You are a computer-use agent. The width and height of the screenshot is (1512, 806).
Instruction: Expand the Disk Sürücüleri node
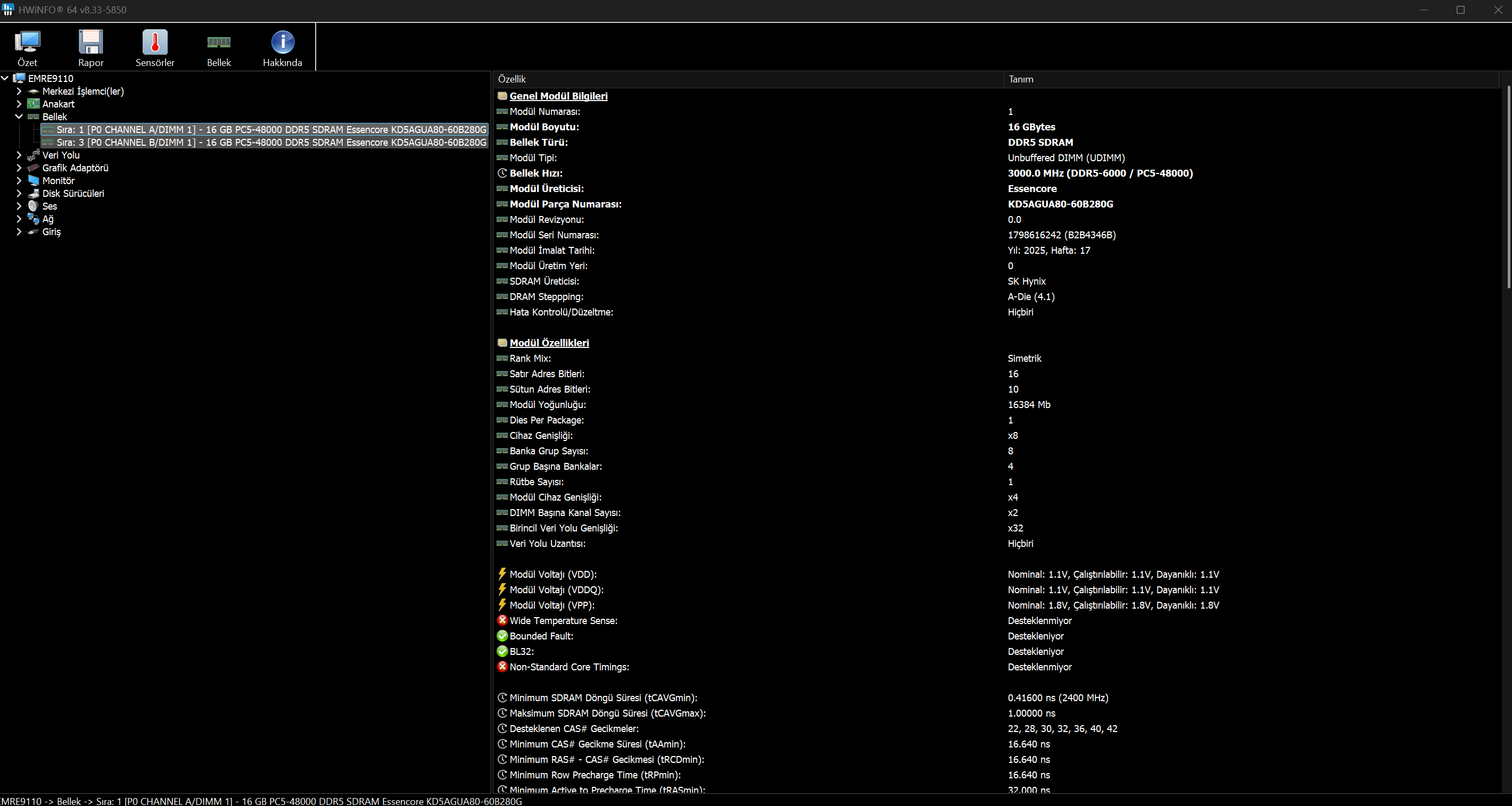[19, 194]
